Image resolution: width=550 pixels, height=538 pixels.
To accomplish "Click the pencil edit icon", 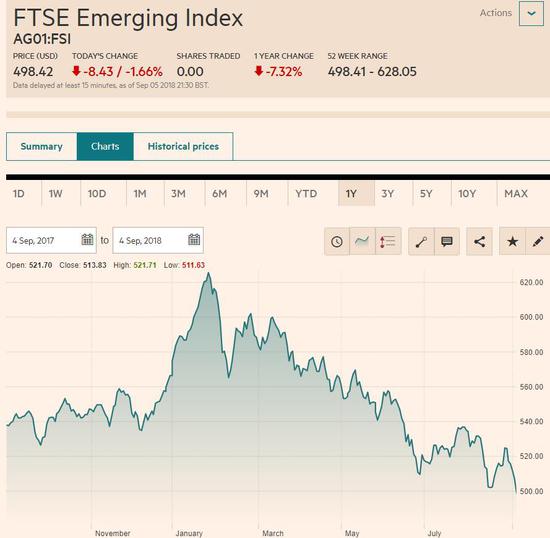I will coord(538,241).
